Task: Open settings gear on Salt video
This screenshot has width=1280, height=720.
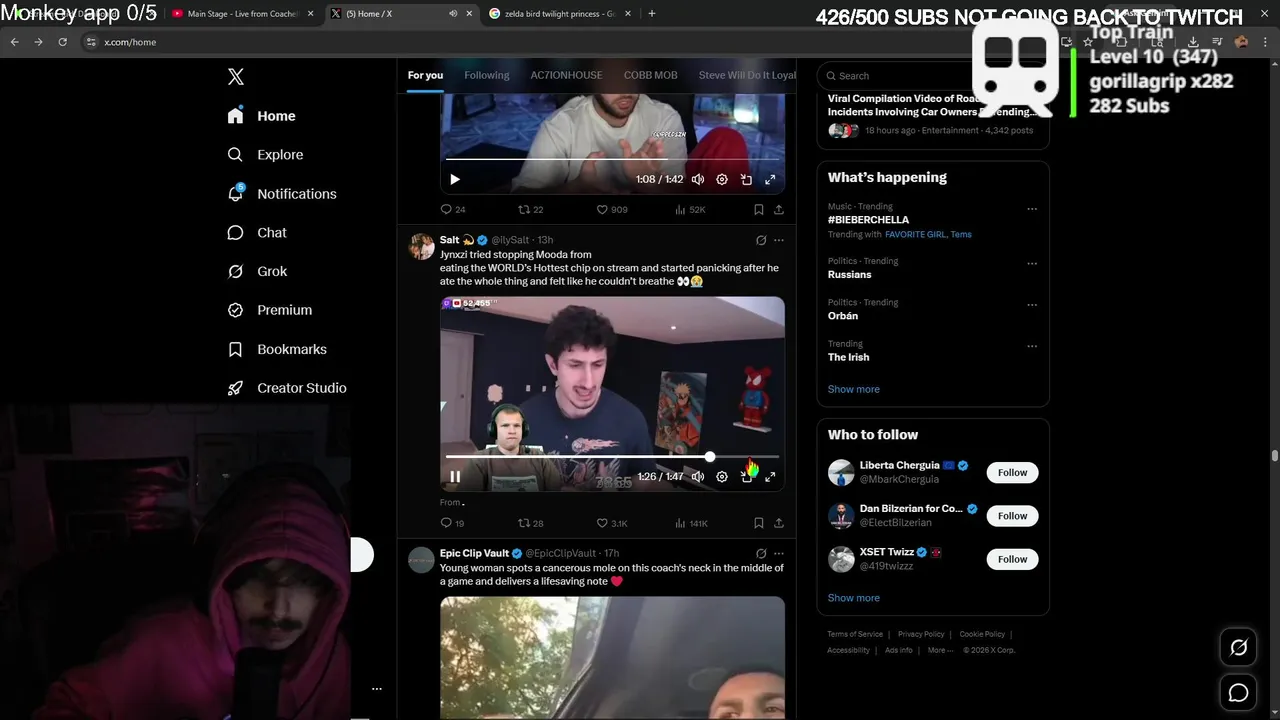Action: (x=722, y=477)
